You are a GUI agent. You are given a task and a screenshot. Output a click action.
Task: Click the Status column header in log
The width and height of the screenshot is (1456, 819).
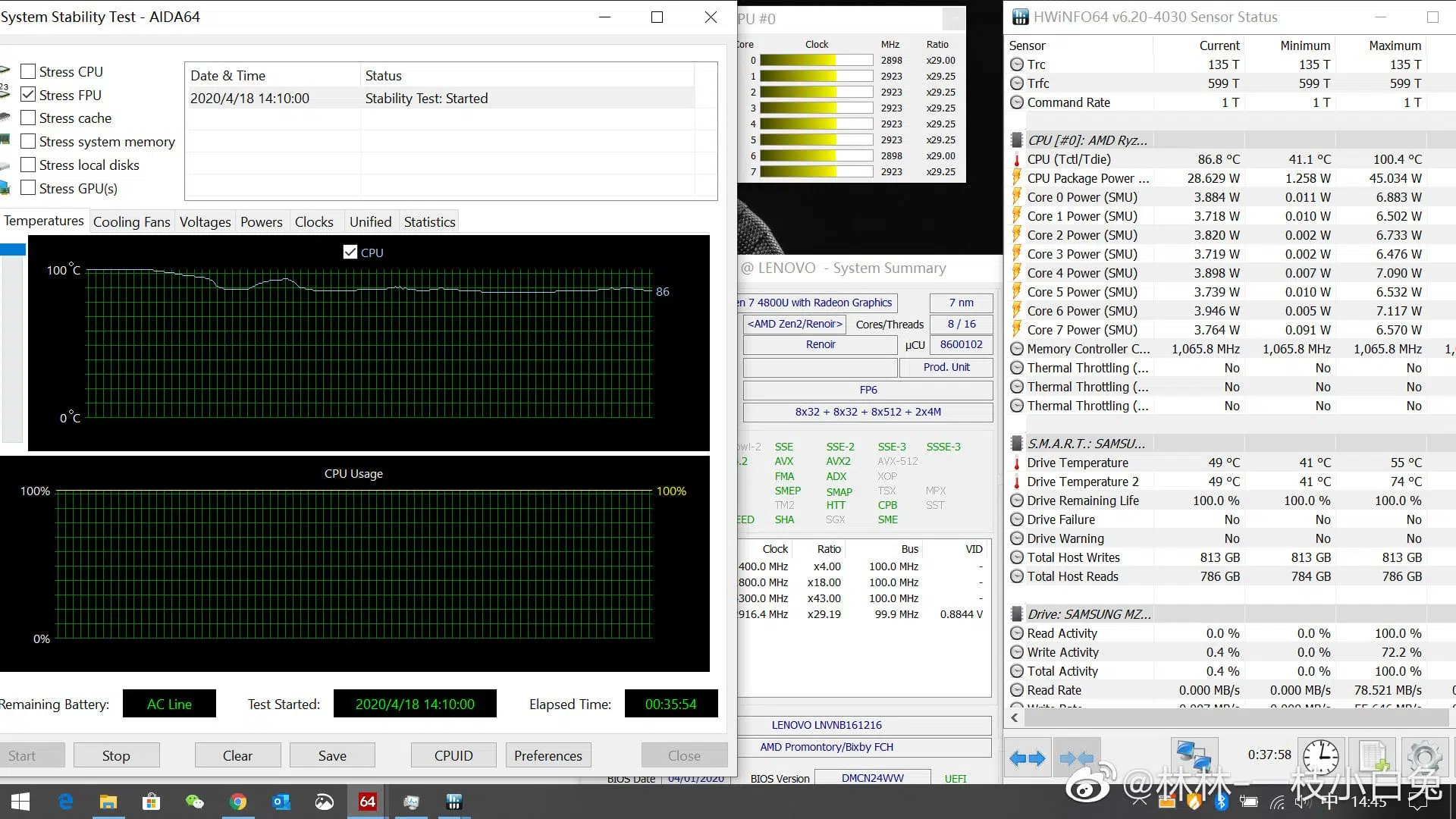(x=528, y=76)
